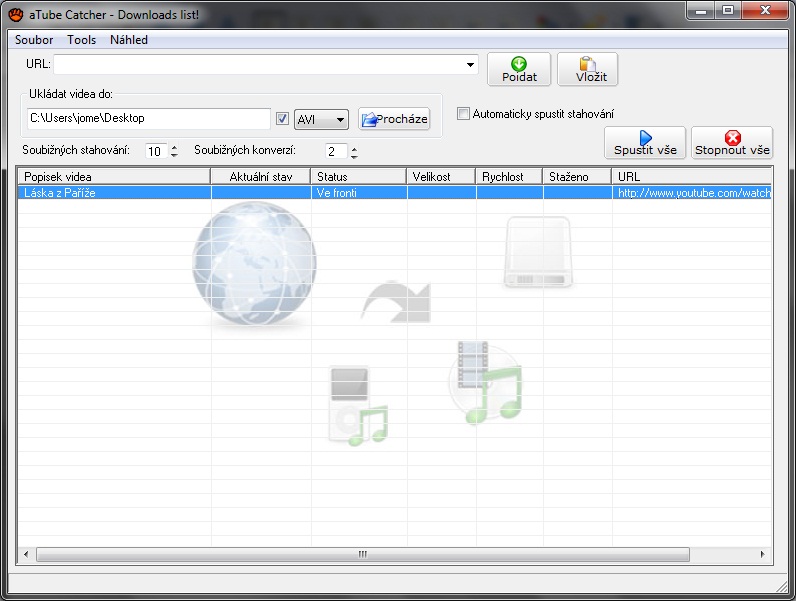Decrease Souběžných stahování value with down arrow
This screenshot has height=601, width=796.
(174, 155)
